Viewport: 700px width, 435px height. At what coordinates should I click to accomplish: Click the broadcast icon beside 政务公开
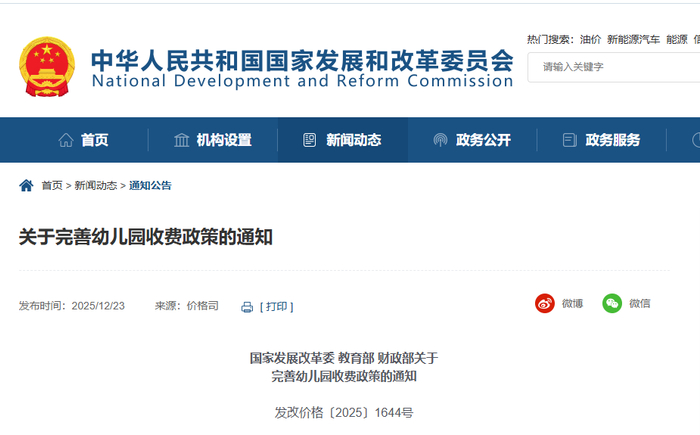440,140
